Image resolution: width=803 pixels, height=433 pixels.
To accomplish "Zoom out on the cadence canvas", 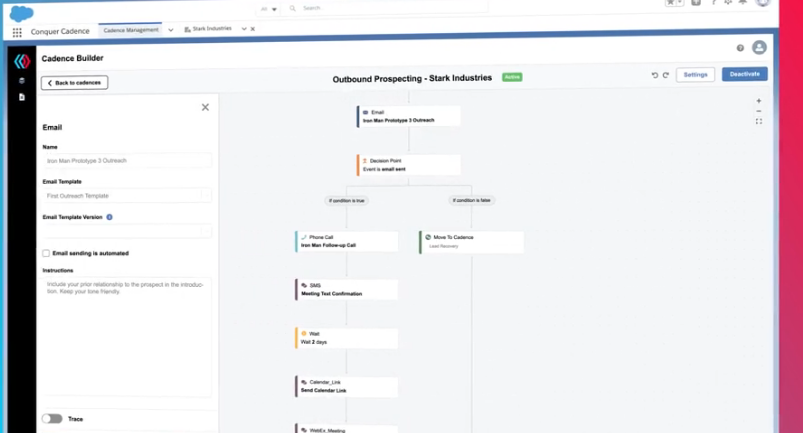I will pos(759,111).
